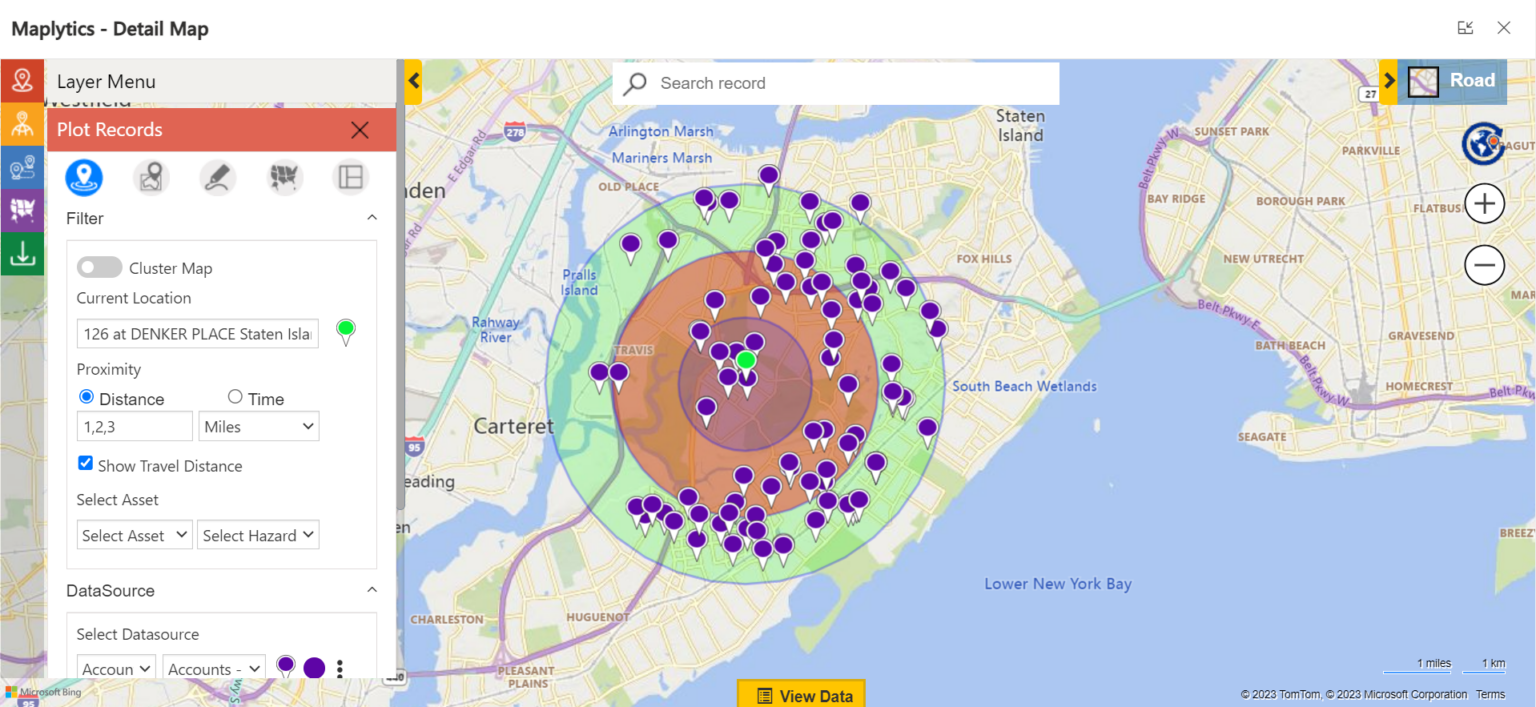
Task: Click the purple pushpin color swatch
Action: [x=286, y=666]
